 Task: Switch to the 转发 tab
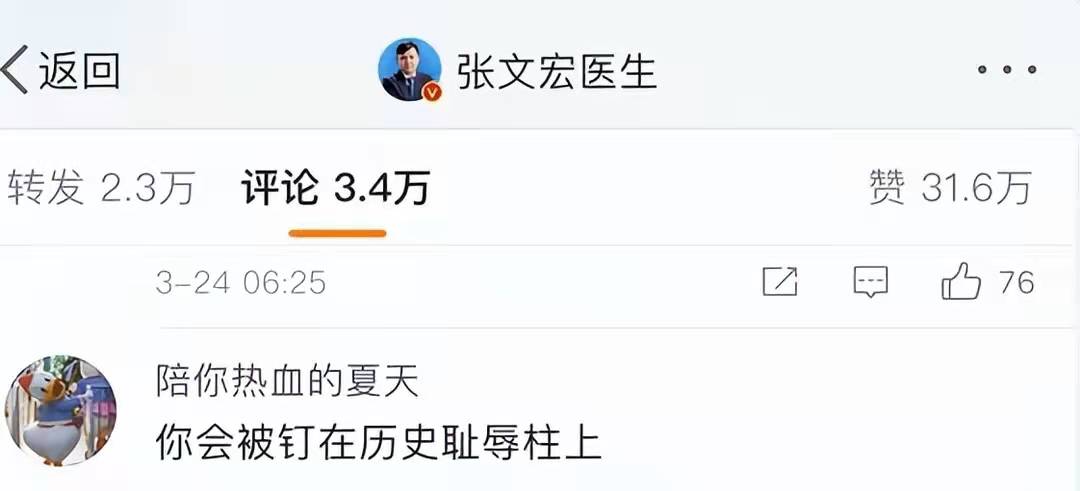(45, 187)
